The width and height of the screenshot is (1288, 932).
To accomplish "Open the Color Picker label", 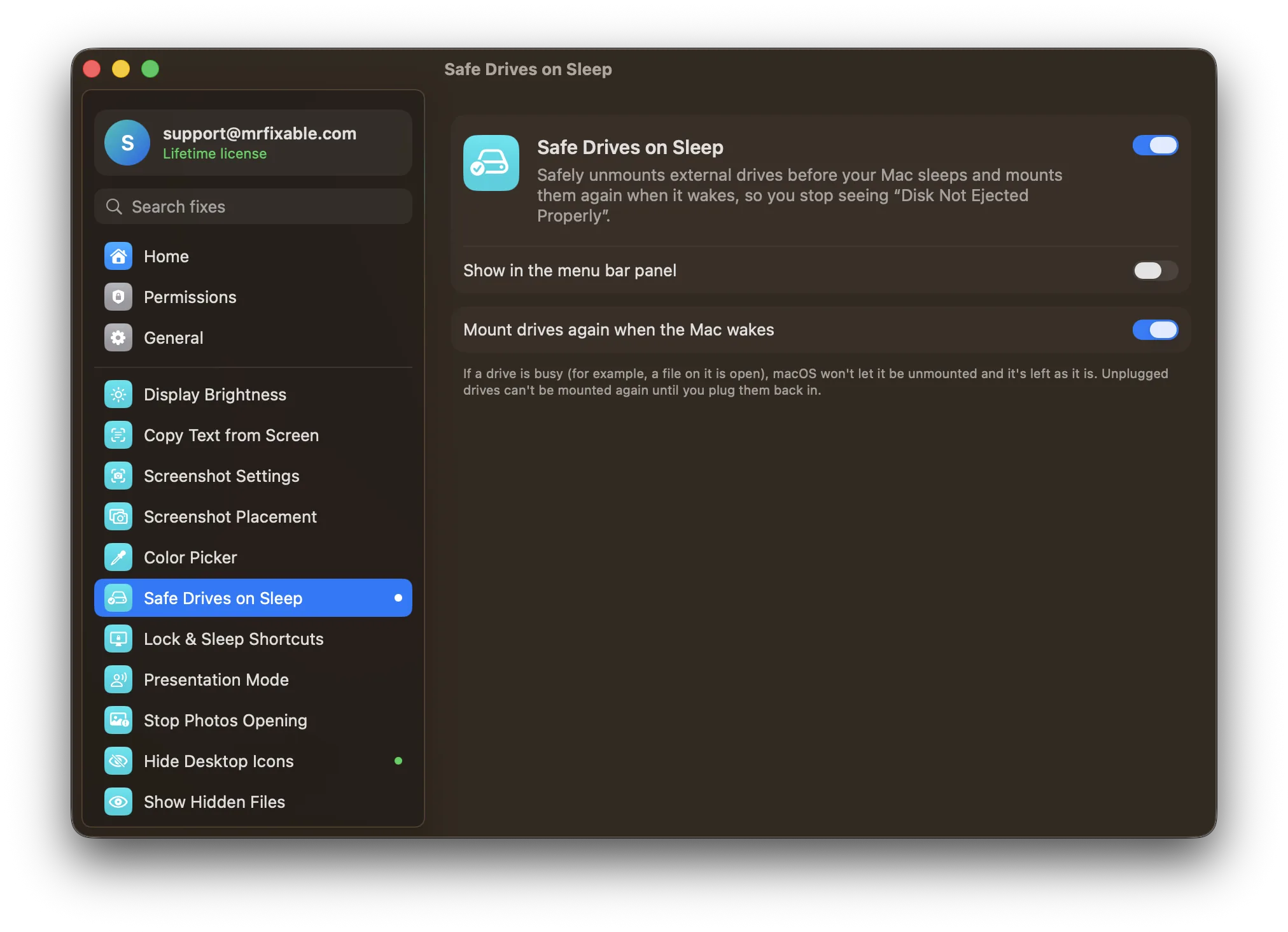I will (x=190, y=557).
